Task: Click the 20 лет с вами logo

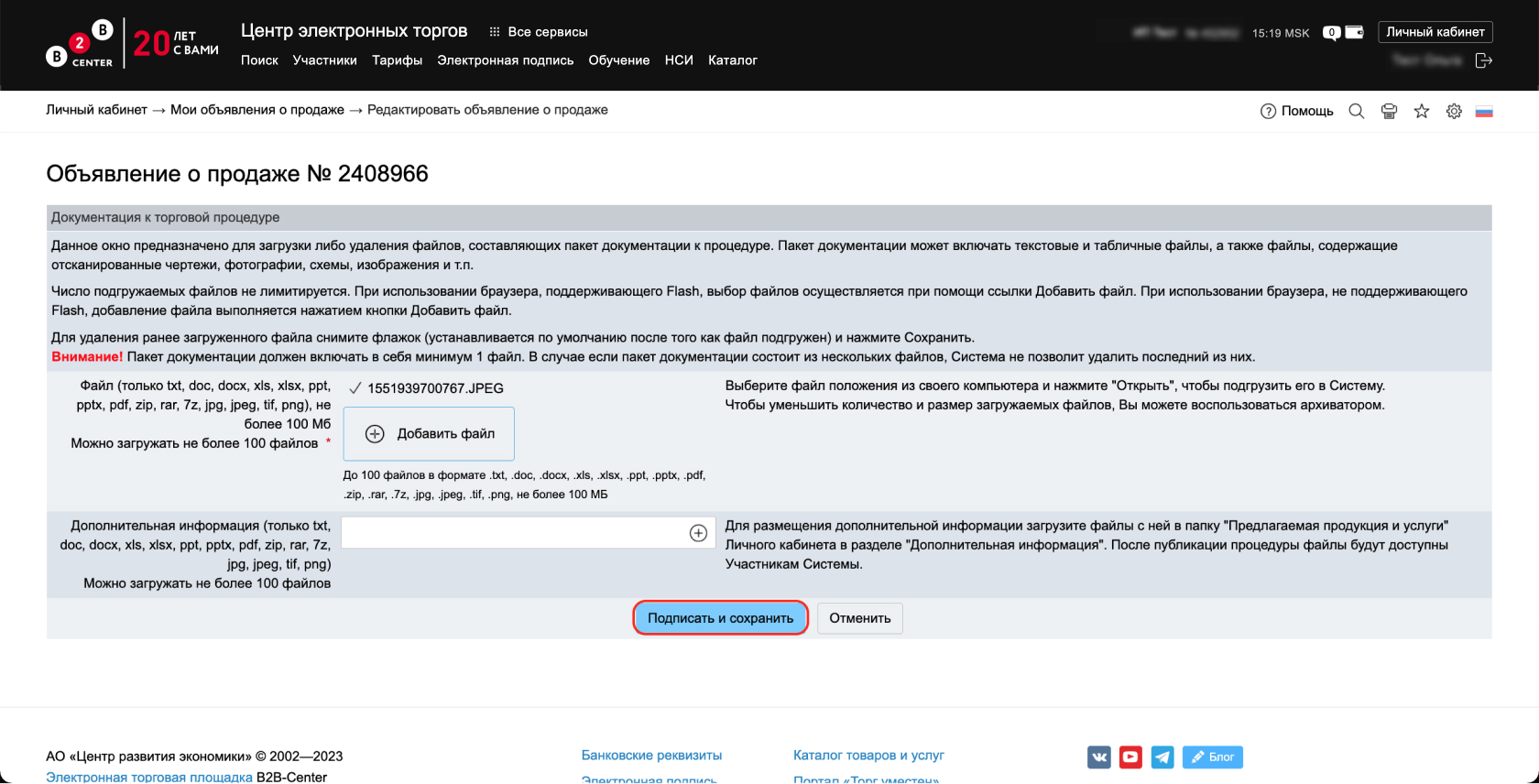Action: tap(176, 43)
